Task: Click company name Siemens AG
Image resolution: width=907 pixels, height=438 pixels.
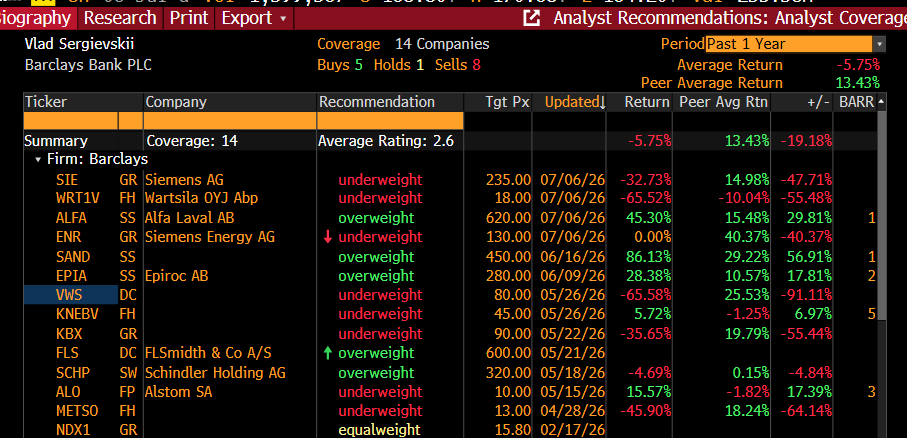Action: (184, 179)
